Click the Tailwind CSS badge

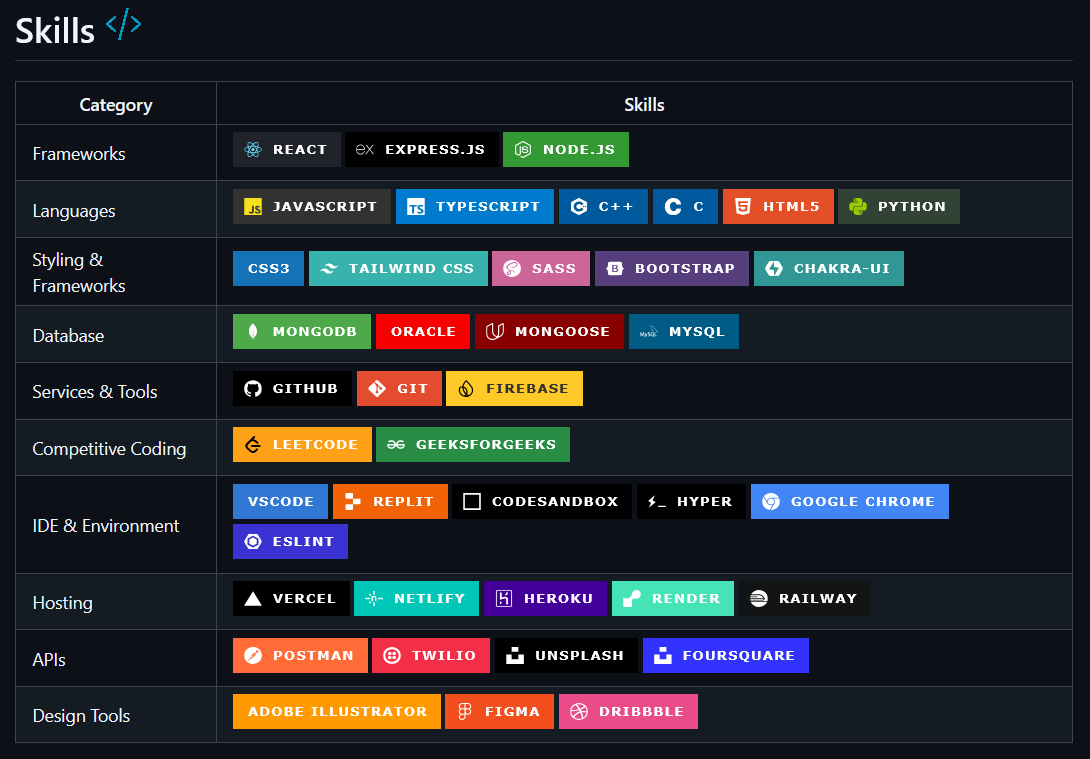tap(398, 268)
